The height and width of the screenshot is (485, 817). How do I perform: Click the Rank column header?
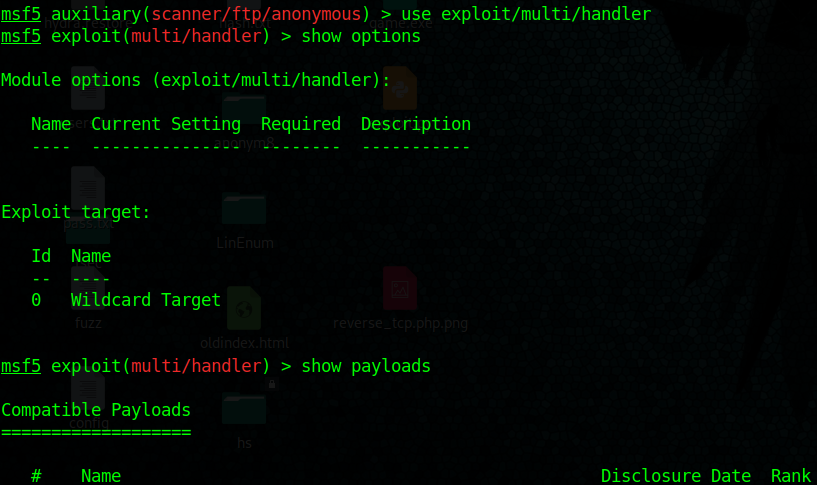tap(790, 476)
